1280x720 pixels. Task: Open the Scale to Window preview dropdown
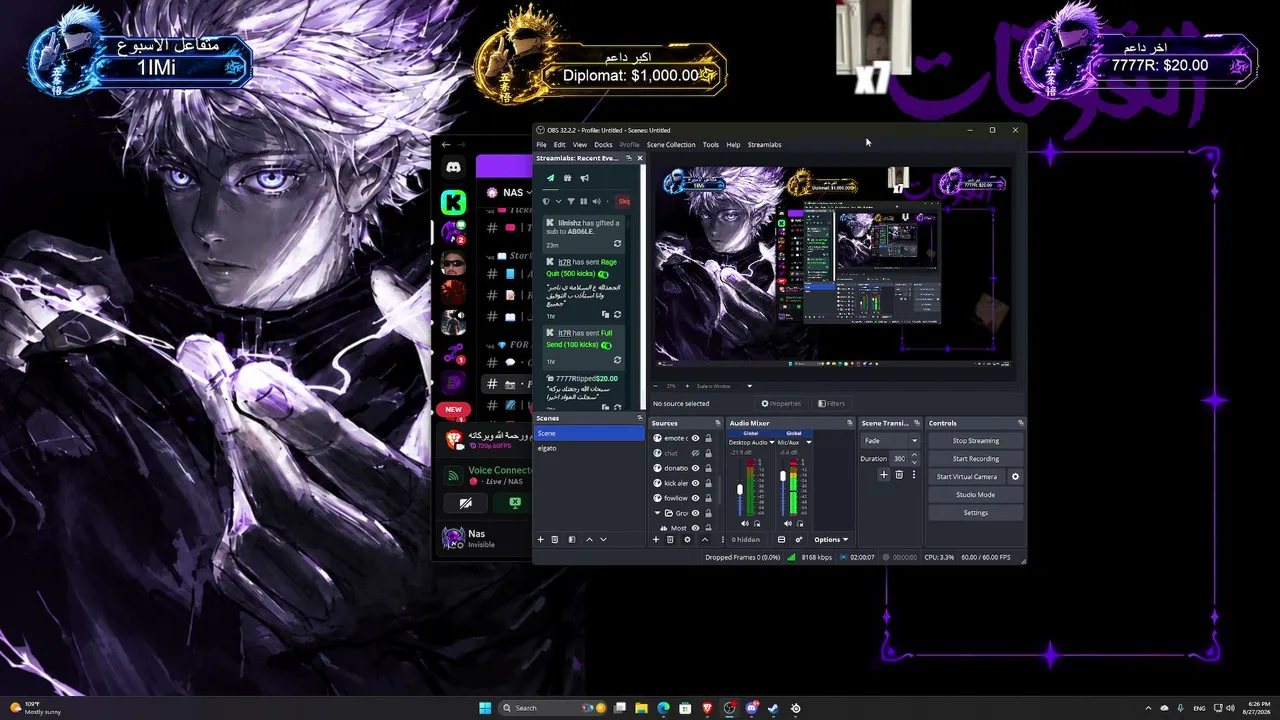749,386
